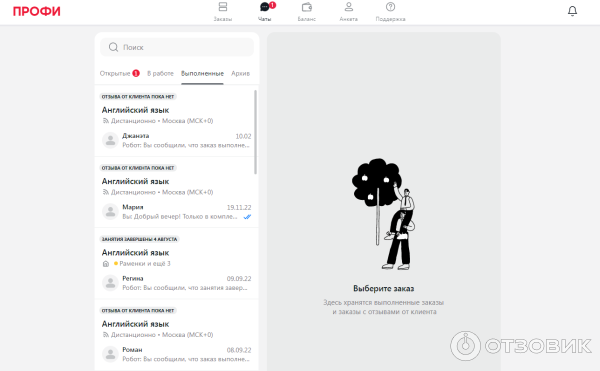Click Роман's avatar icon
600x371 pixels.
(x=110, y=354)
